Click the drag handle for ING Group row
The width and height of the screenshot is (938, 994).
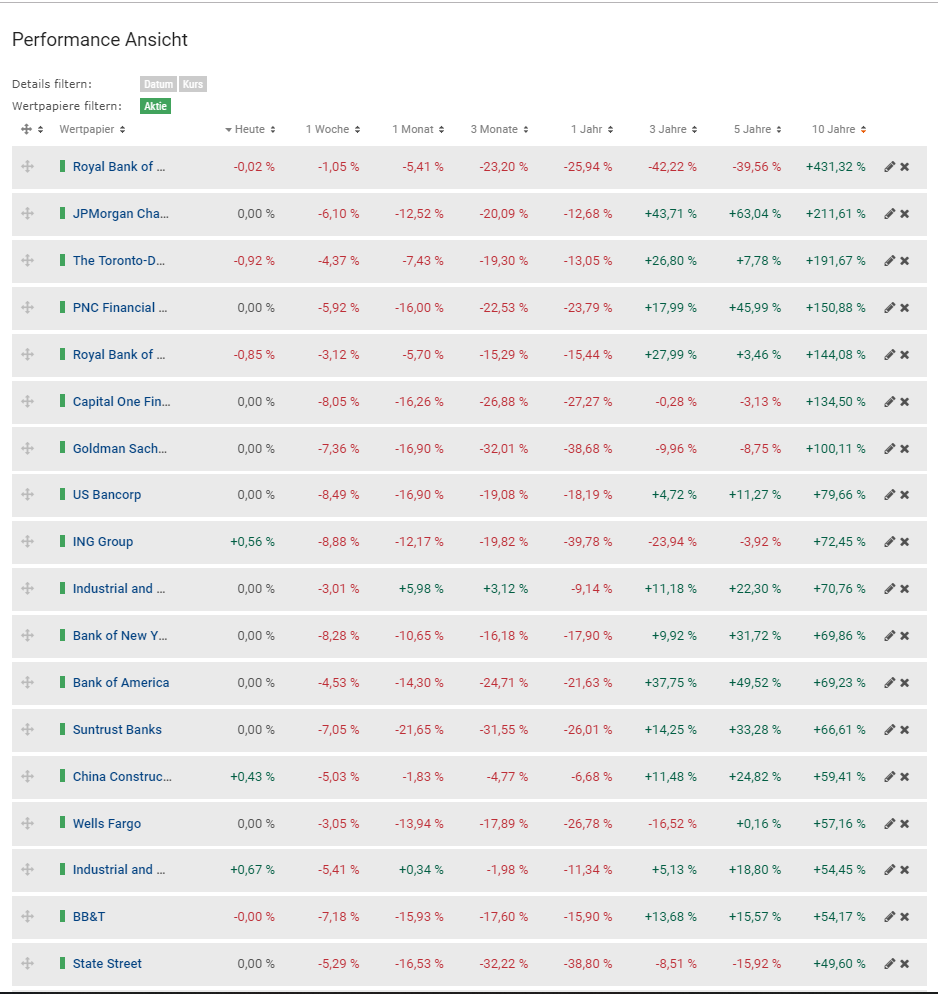tap(27, 542)
